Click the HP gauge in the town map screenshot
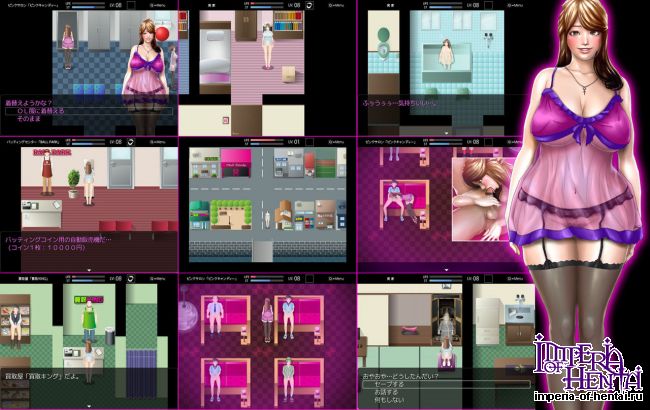650x410 pixels. [x=265, y=140]
